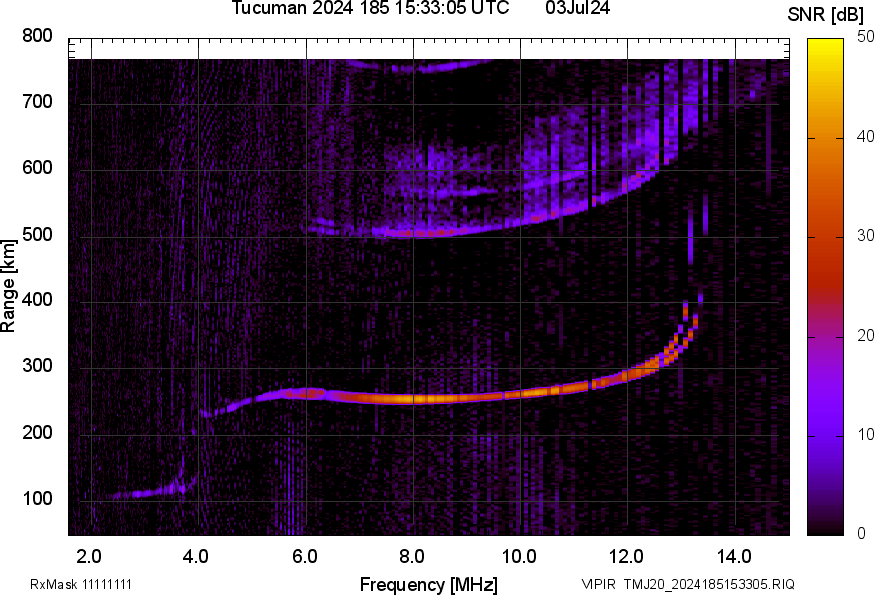874x595 pixels.
Task: Click the 700 km range tick label
Action: point(37,101)
